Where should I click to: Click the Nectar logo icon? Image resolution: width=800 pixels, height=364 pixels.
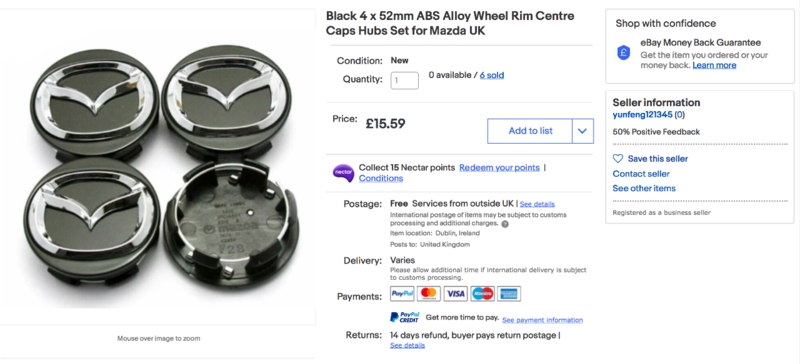click(x=343, y=173)
